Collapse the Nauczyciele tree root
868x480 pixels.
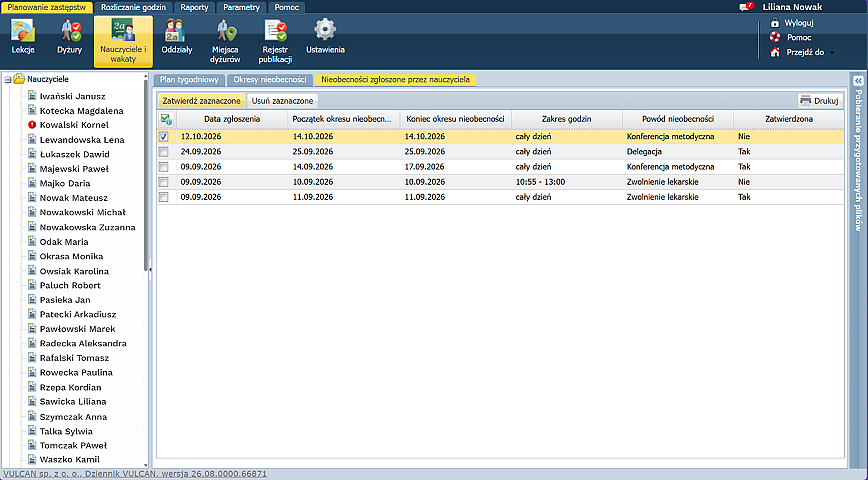point(8,80)
